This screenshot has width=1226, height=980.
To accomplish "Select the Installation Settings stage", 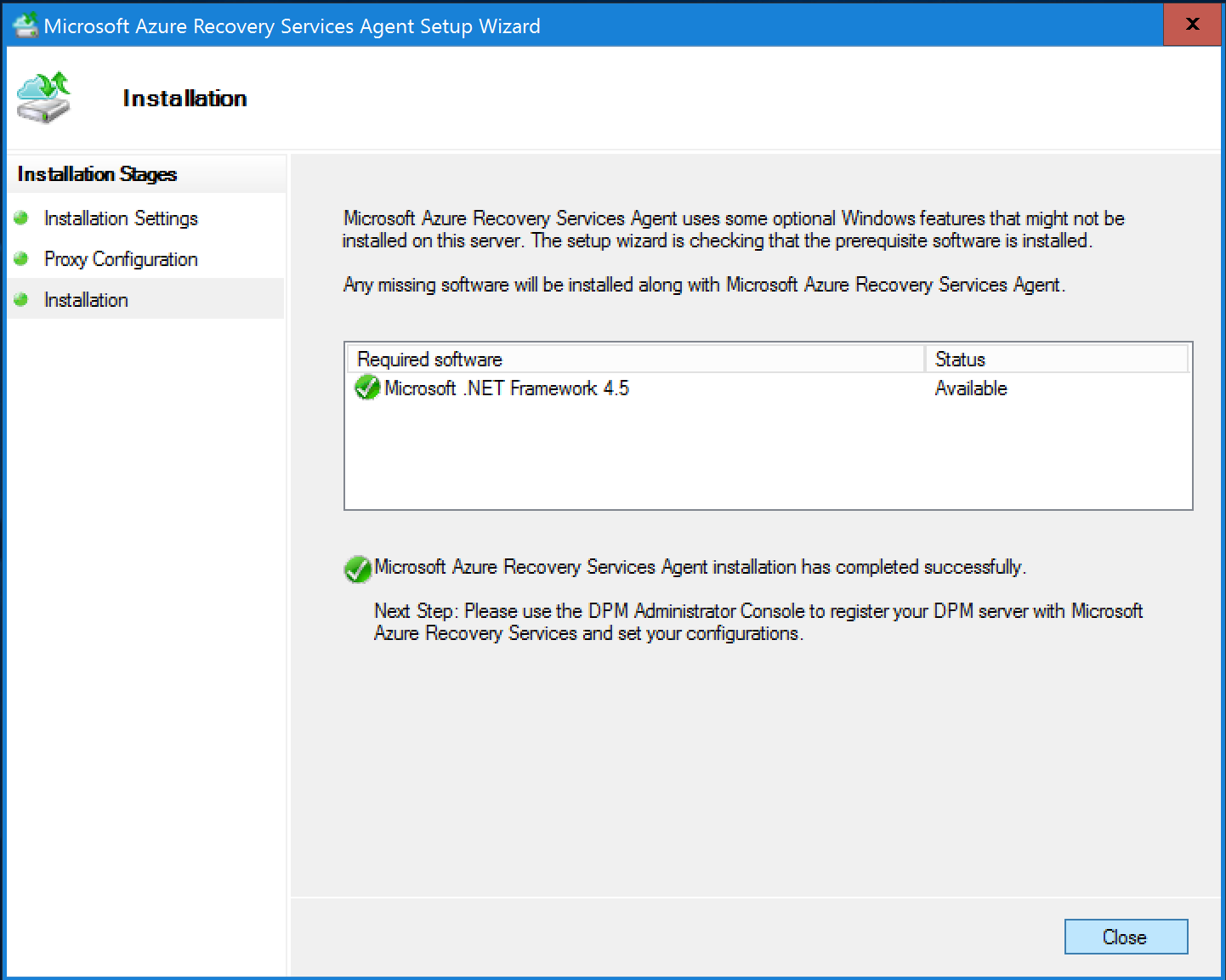I will [121, 218].
